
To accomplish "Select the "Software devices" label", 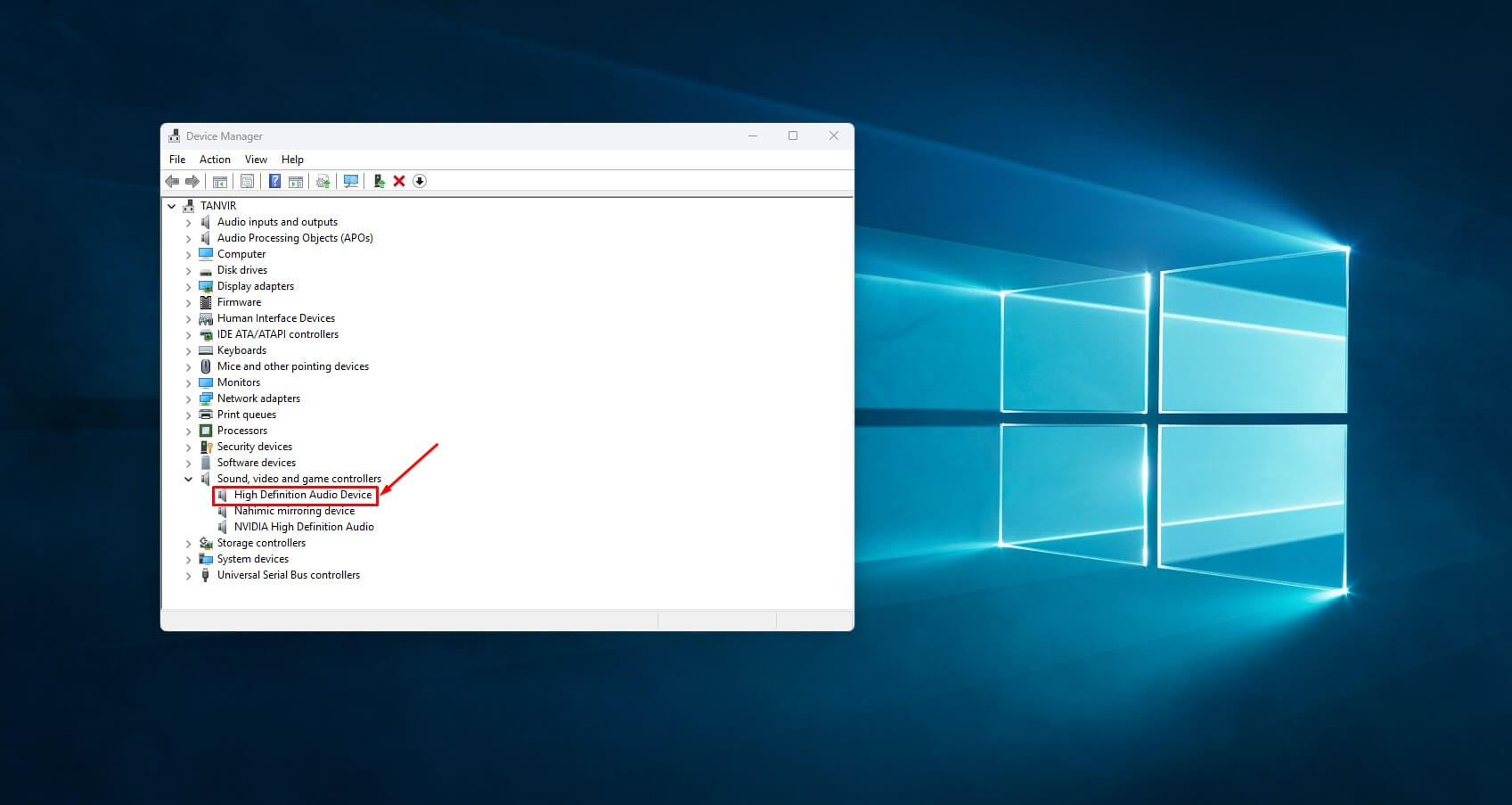I will [257, 463].
